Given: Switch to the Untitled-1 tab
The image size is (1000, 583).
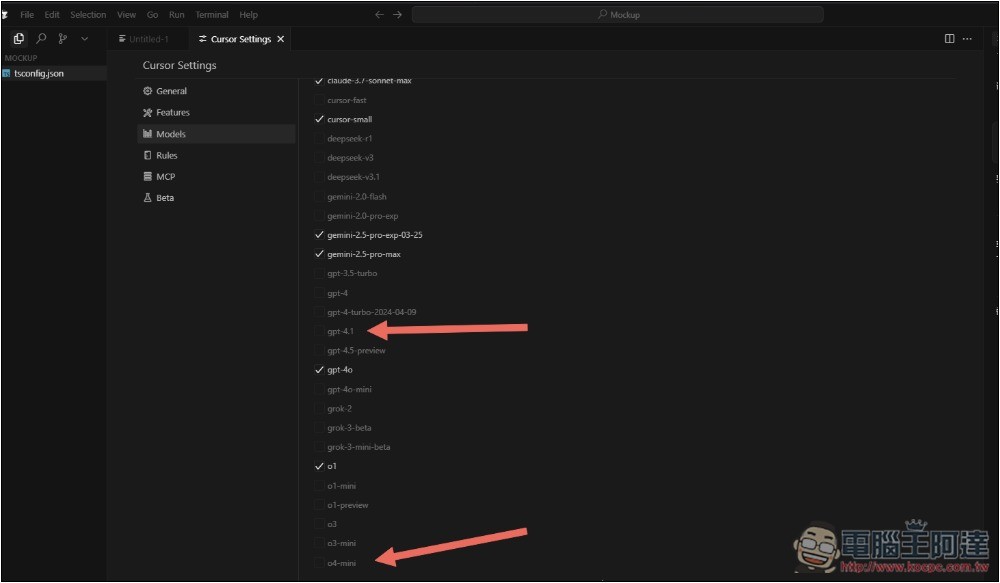Looking at the screenshot, I should (148, 39).
